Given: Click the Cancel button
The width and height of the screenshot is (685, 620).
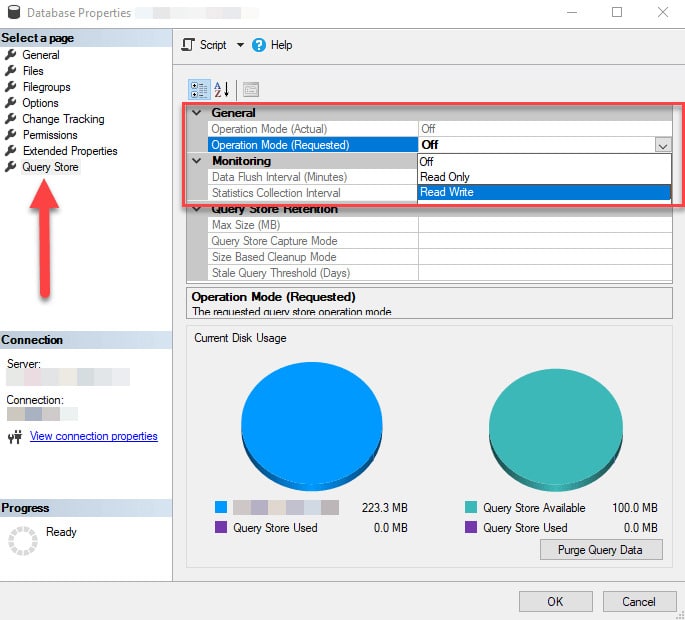Looking at the screenshot, I should (639, 602).
